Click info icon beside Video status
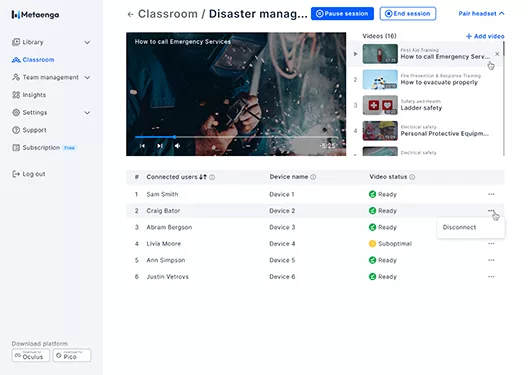Screen dimensions: 528x375 412,177
